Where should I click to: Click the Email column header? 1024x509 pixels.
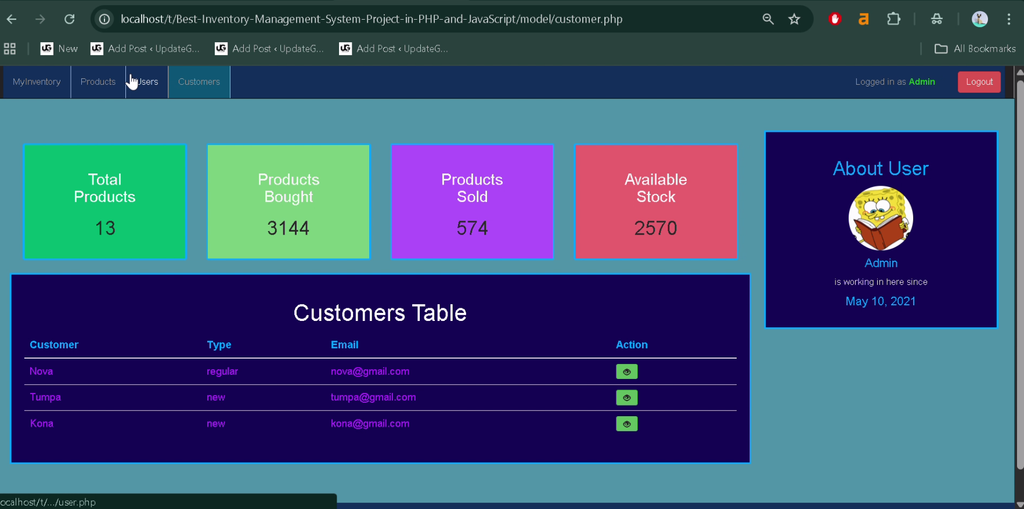(344, 345)
